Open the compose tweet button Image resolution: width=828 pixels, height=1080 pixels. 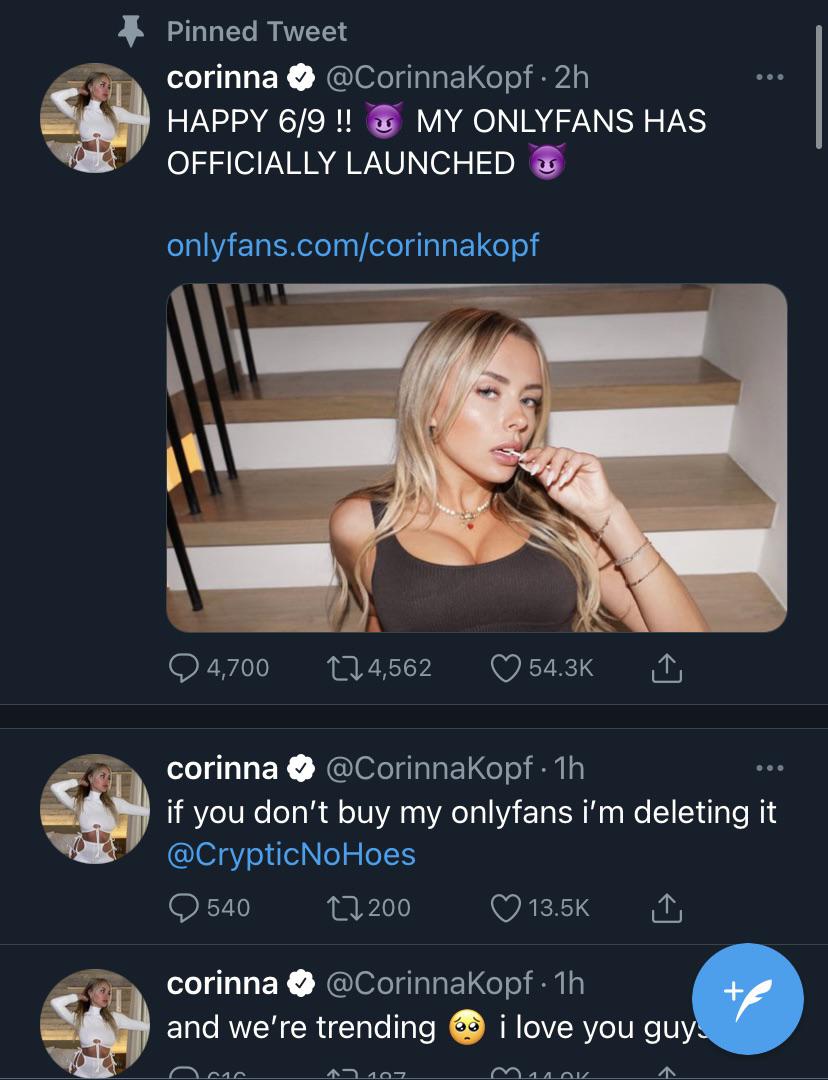[748, 999]
